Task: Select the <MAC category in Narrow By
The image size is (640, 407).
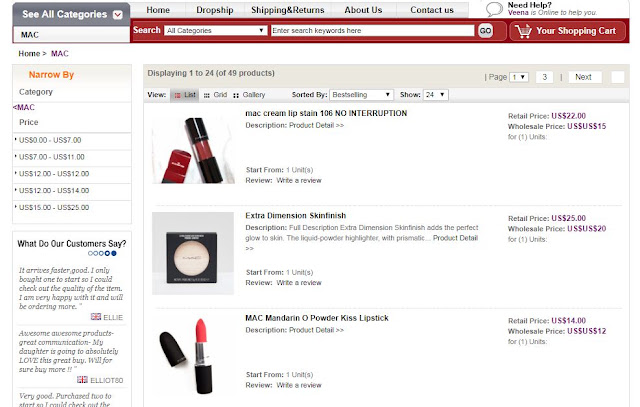Action: 24,107
